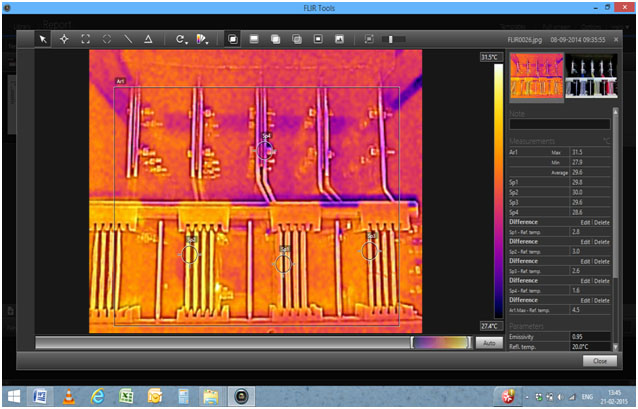Edit the Ar1.Max - Ref. temp. difference

coord(585,300)
